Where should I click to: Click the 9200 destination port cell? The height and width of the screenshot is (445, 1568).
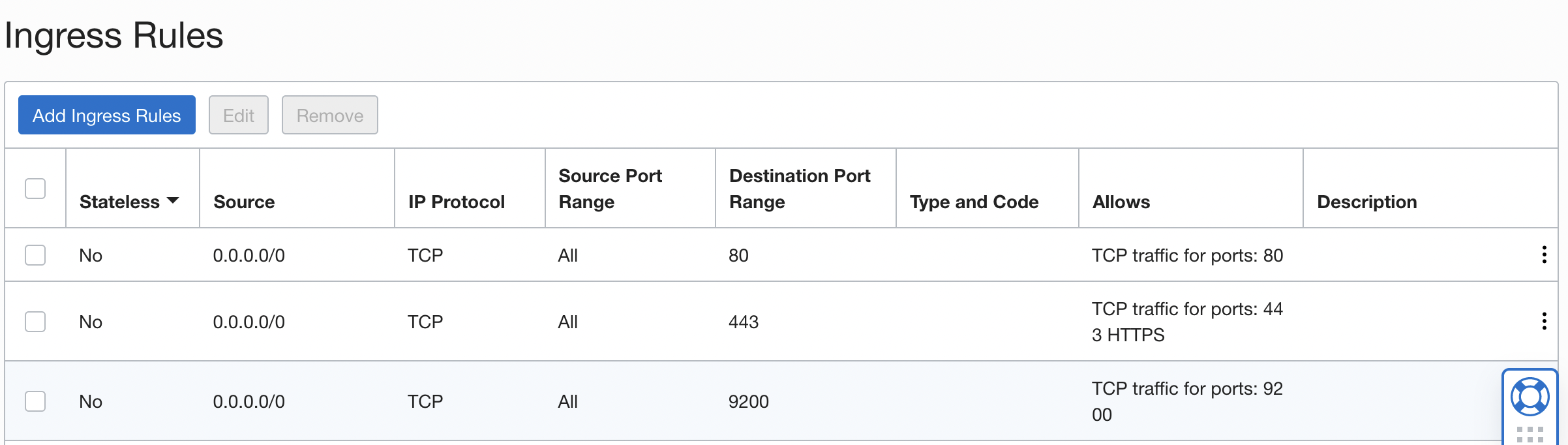[x=749, y=401]
